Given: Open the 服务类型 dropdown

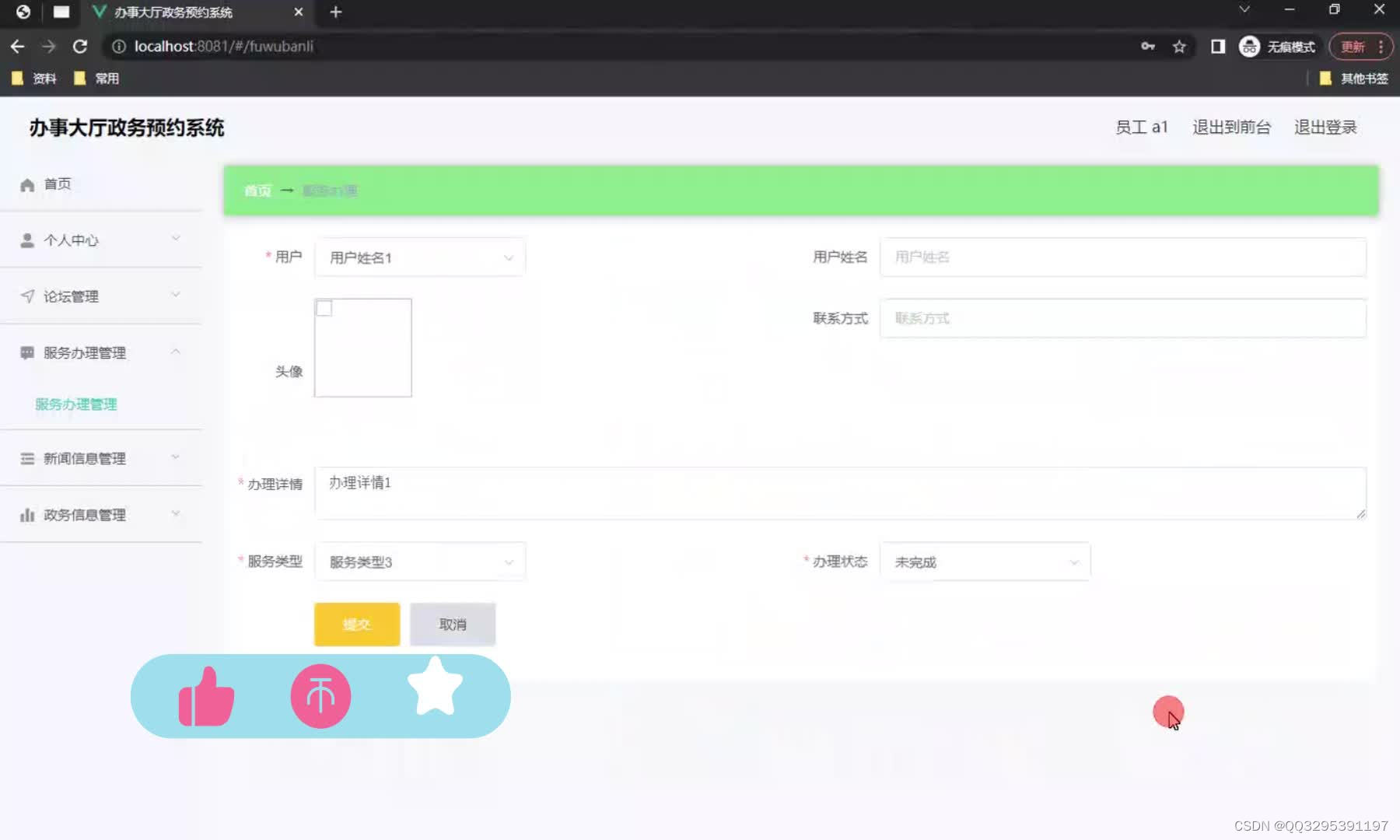Looking at the screenshot, I should point(420,562).
